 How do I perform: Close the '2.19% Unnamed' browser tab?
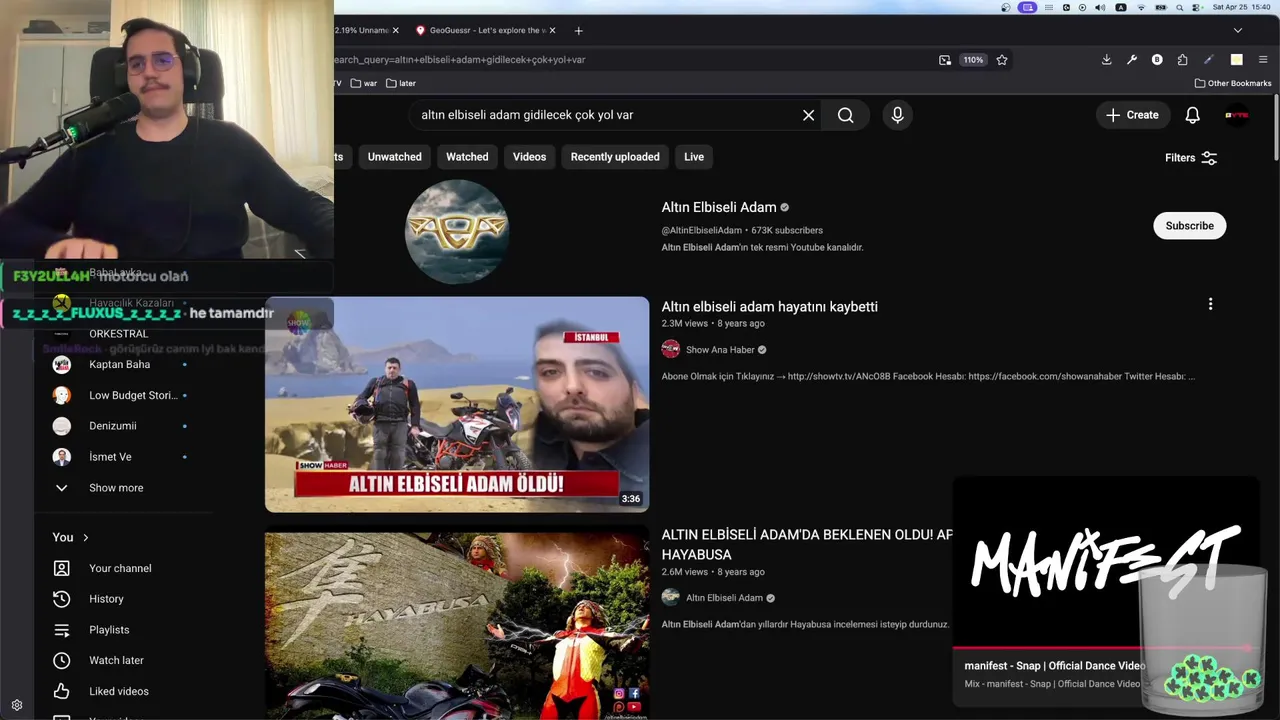395,31
